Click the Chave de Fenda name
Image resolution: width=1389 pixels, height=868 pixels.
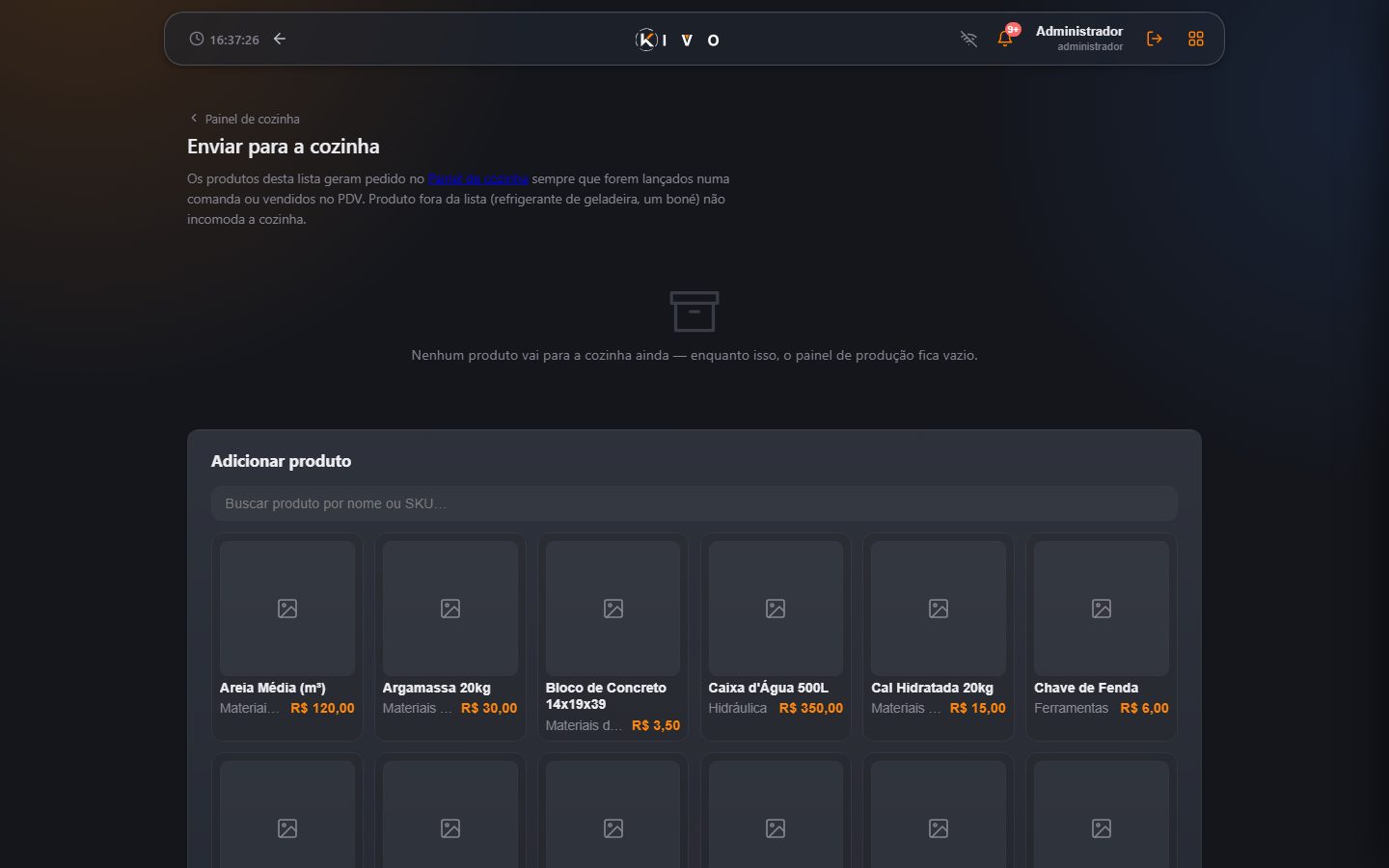[x=1086, y=688]
